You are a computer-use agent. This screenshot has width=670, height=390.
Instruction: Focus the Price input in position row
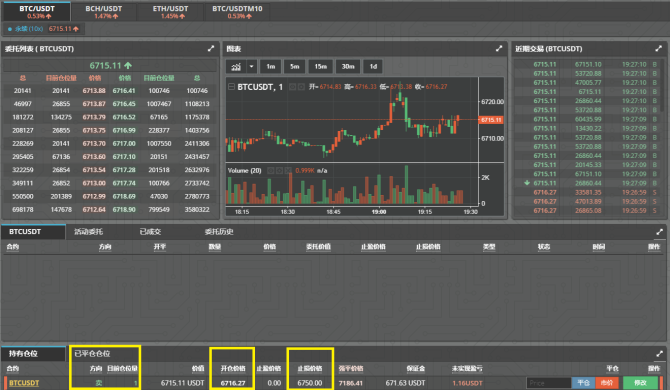549,383
